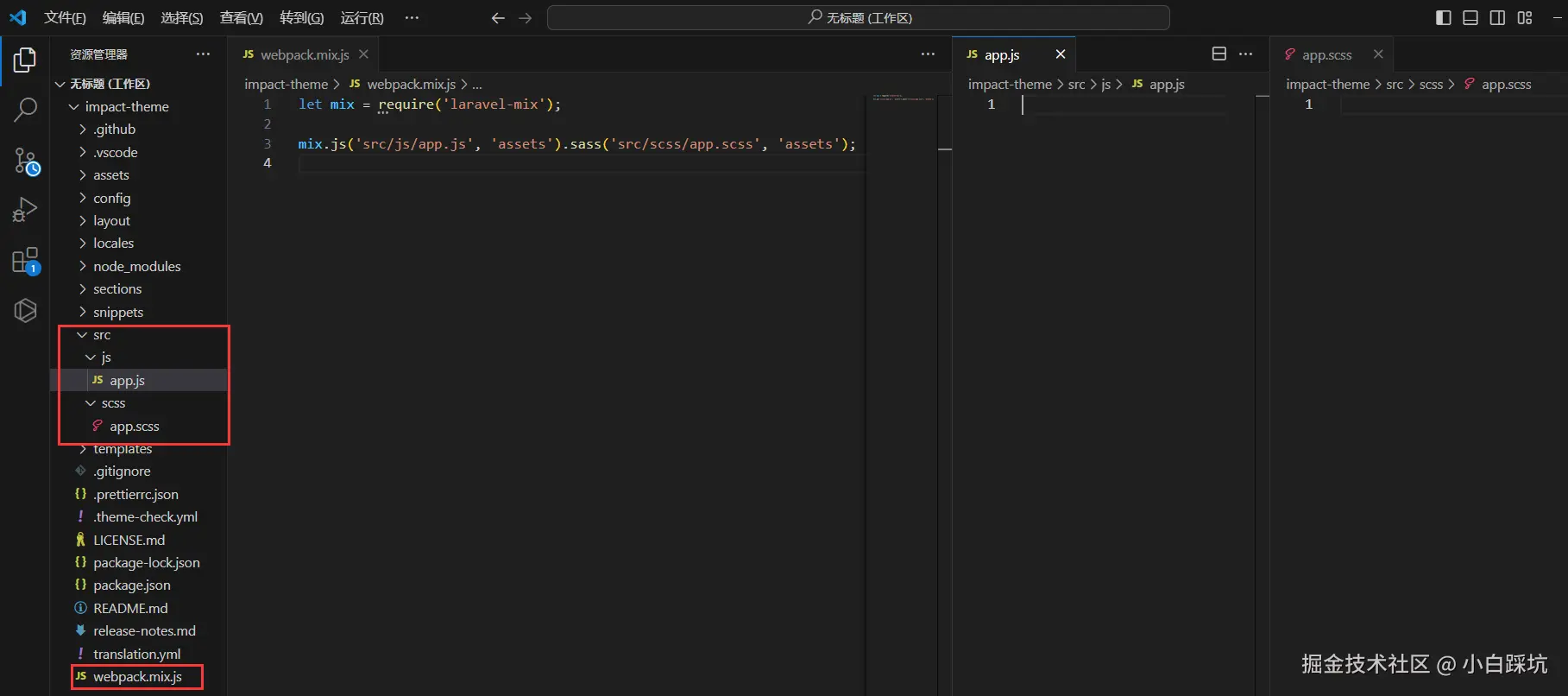This screenshot has height=696, width=1568.
Task: Open the 文件(F) menu
Action: tap(65, 18)
